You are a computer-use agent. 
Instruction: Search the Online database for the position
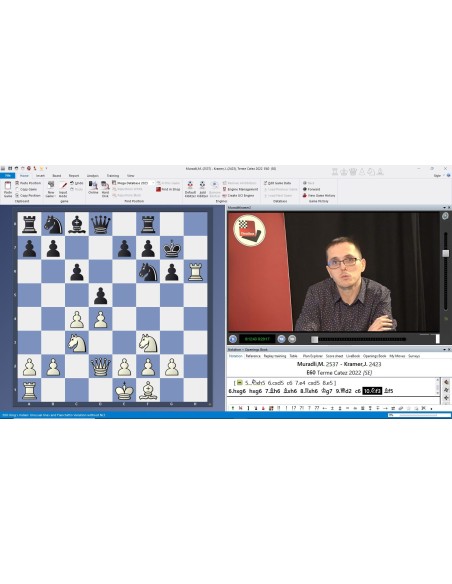[x=93, y=188]
